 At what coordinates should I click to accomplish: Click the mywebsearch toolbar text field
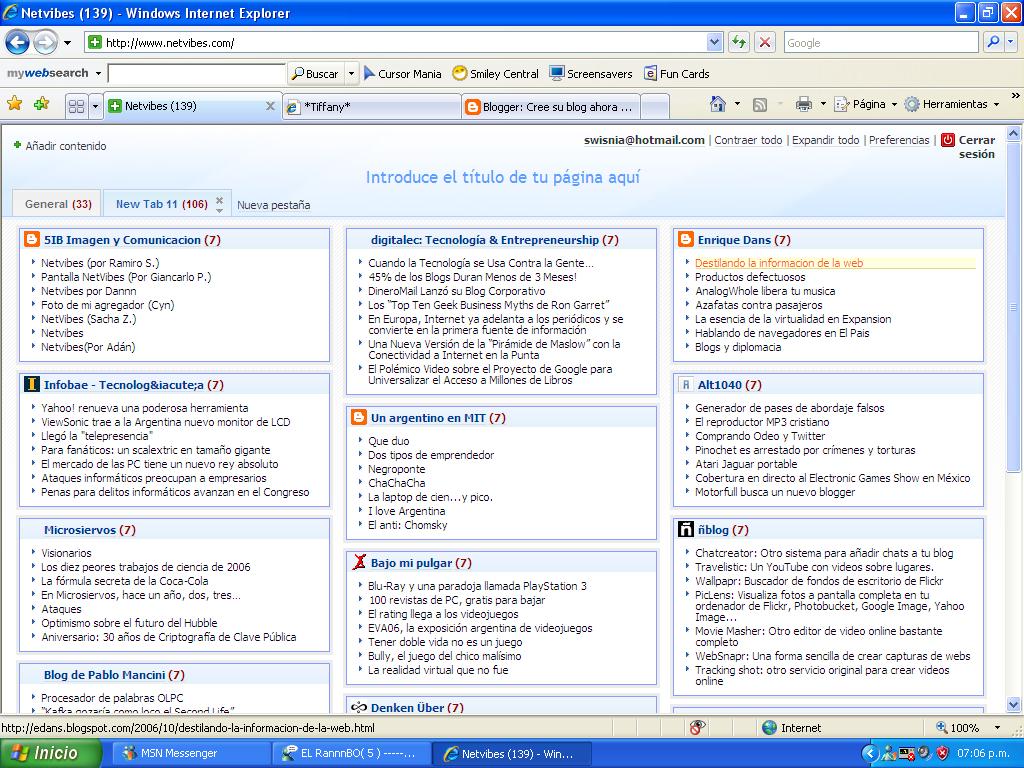(x=197, y=74)
